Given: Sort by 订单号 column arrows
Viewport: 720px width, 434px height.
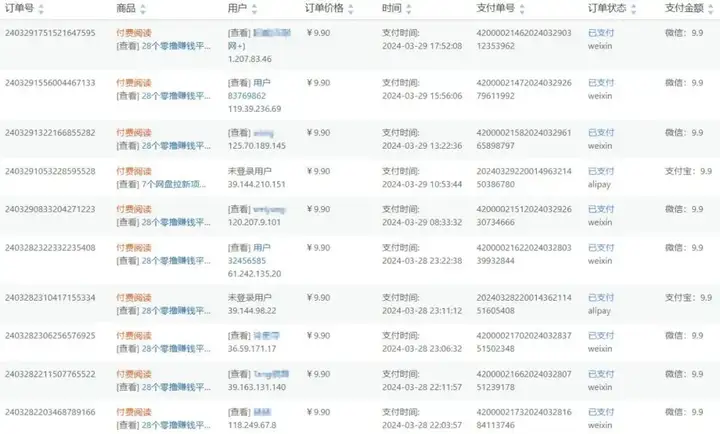Looking at the screenshot, I should (41, 9).
